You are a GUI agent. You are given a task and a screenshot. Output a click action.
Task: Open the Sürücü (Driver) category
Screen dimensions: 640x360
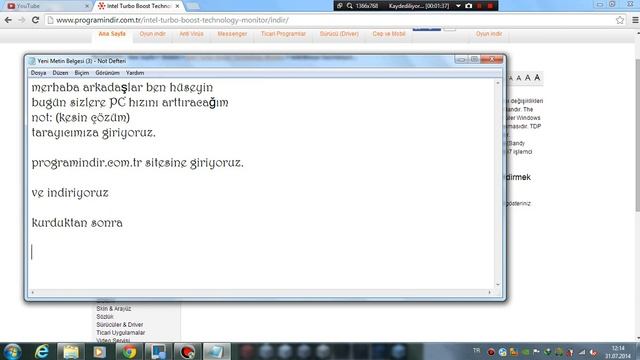click(339, 34)
